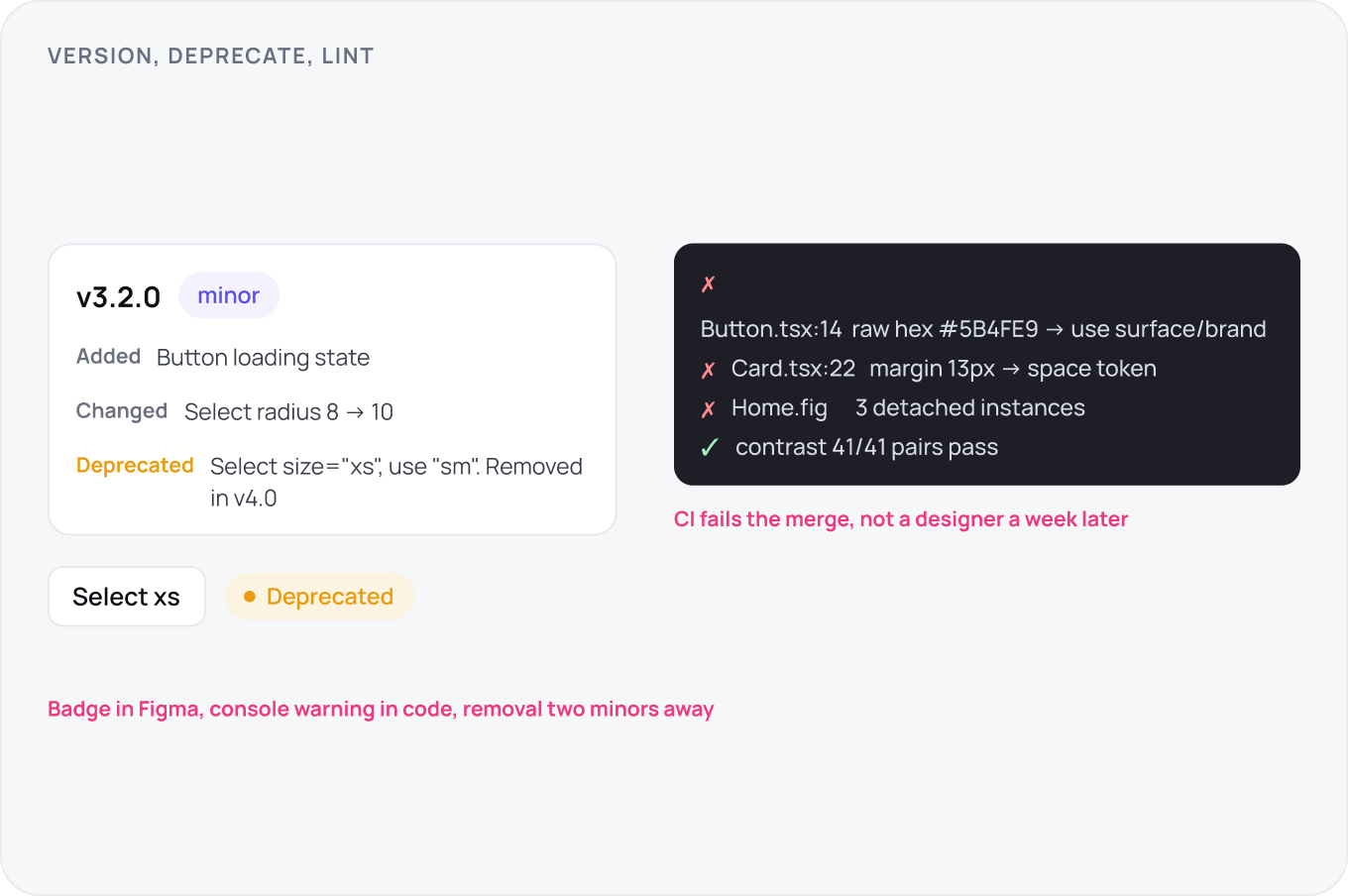The height and width of the screenshot is (896, 1348).
Task: Click the "Badge in Figma, console warning" caption
Action: [381, 710]
